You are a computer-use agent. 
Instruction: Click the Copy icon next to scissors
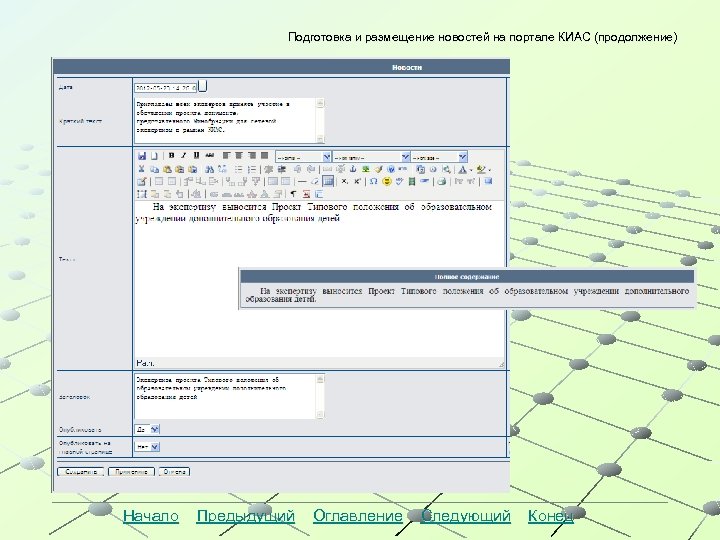pyautogui.click(x=154, y=169)
